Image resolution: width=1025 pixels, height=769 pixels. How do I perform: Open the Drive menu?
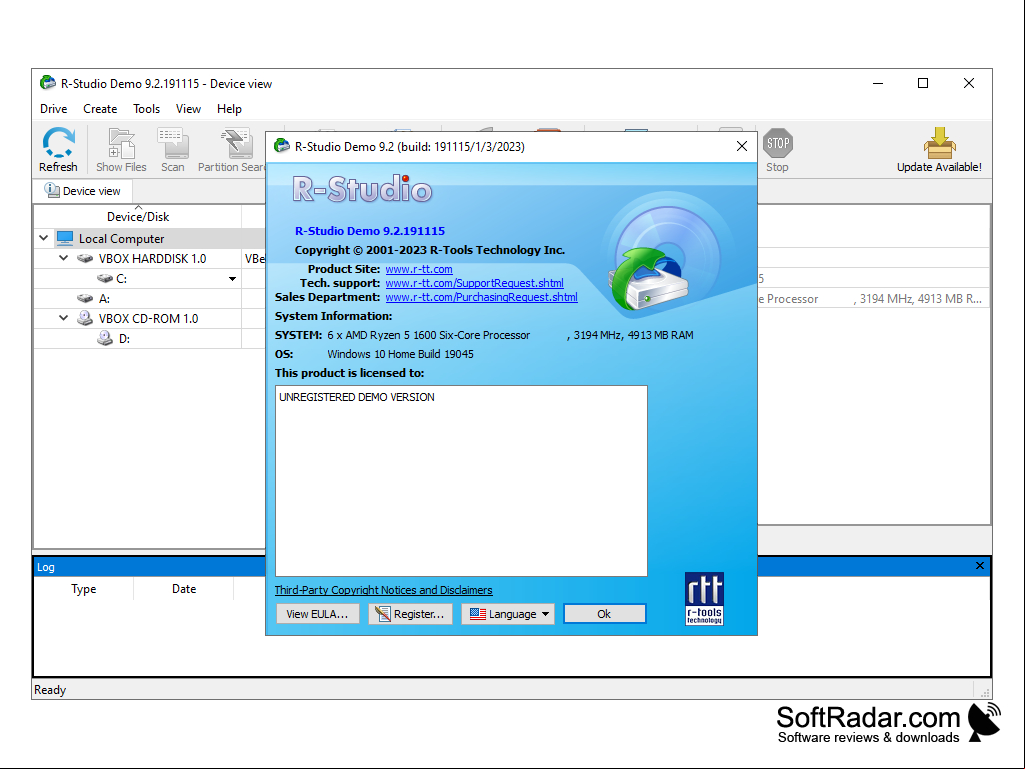(54, 109)
